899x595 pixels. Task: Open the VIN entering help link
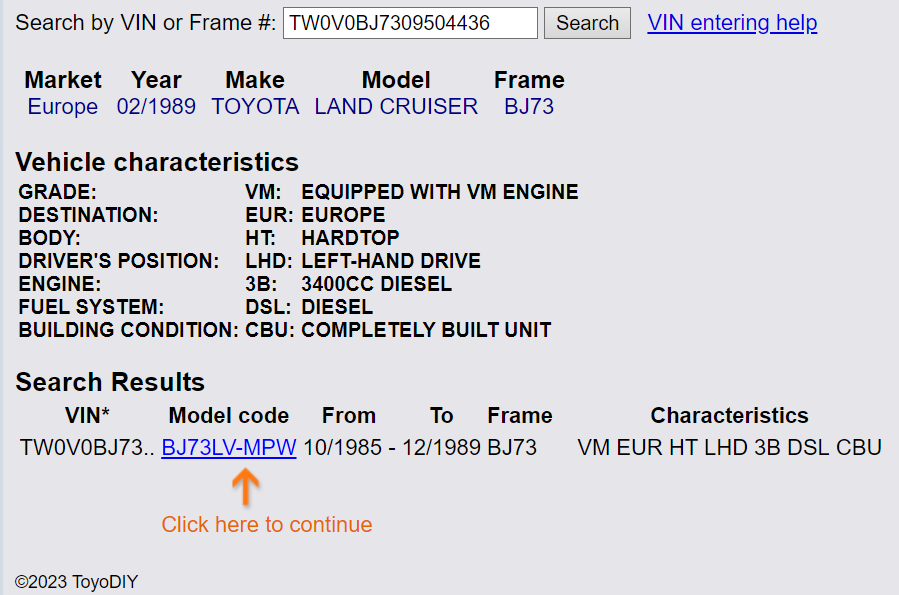(732, 23)
